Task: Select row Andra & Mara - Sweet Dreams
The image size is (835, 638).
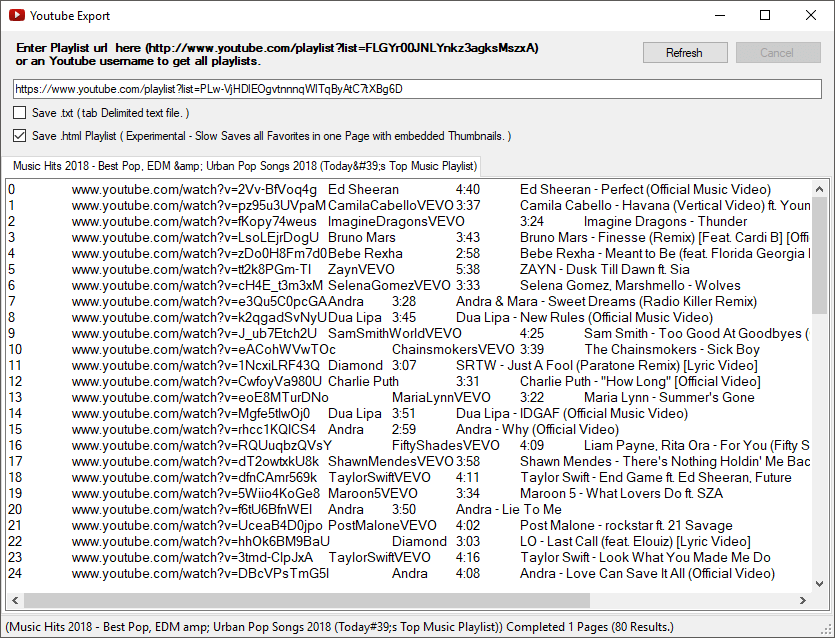Action: point(409,301)
